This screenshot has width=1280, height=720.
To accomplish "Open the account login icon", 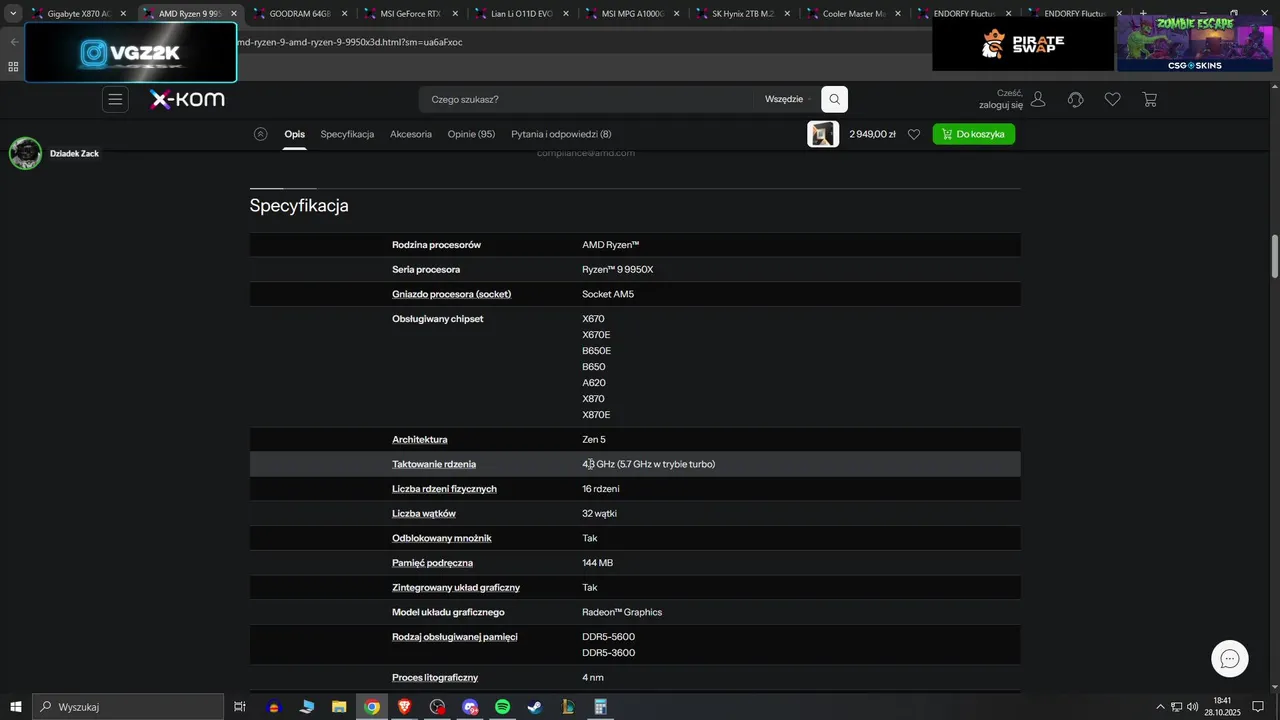I will [1038, 99].
